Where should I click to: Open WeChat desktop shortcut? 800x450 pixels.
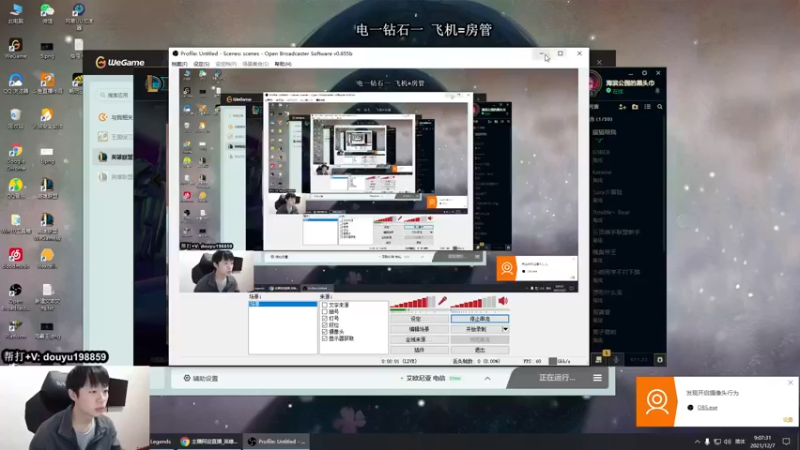[x=47, y=14]
